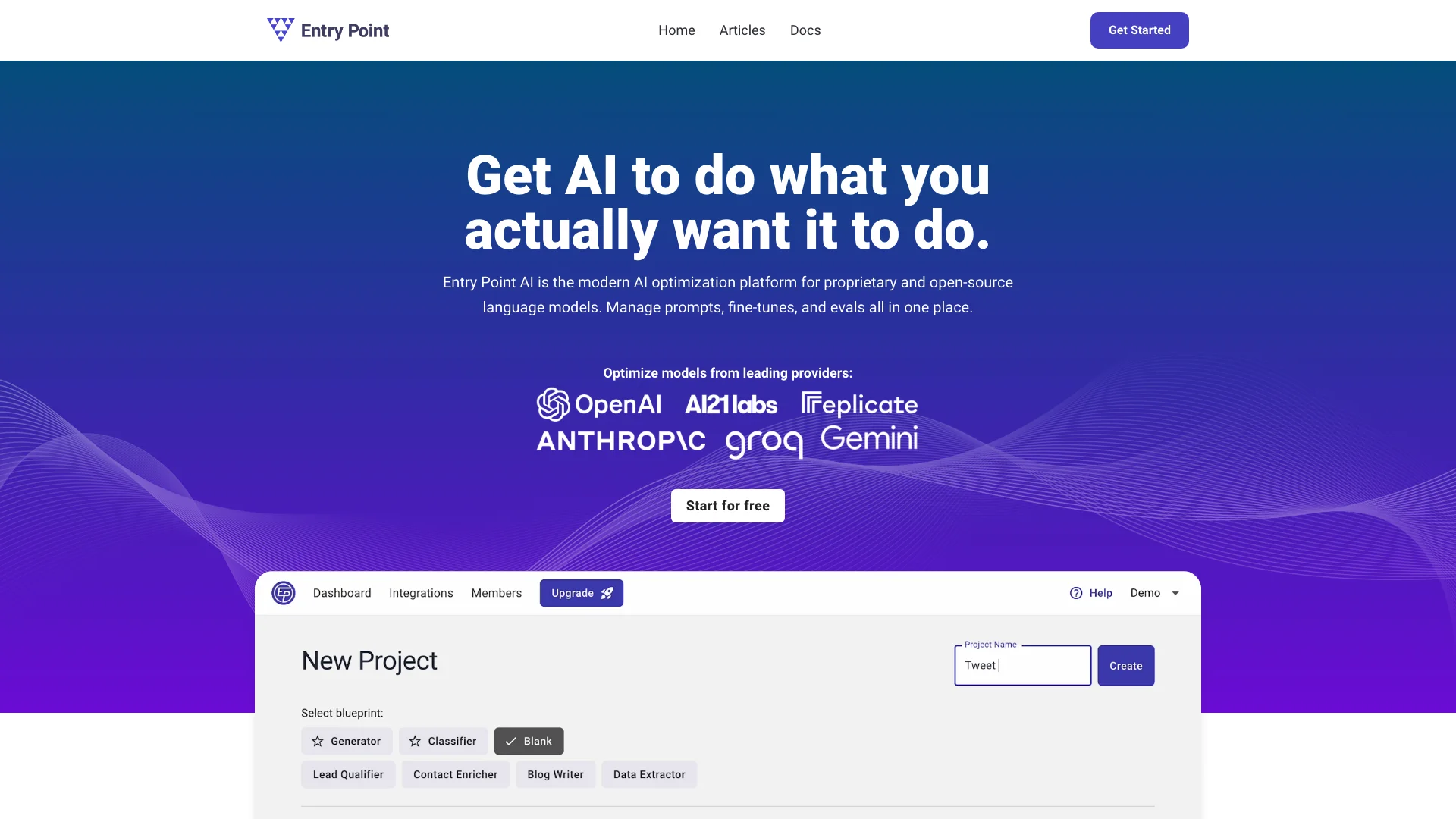Click the Help question mark icon
Viewport: 1456px width, 819px height.
[x=1076, y=592]
